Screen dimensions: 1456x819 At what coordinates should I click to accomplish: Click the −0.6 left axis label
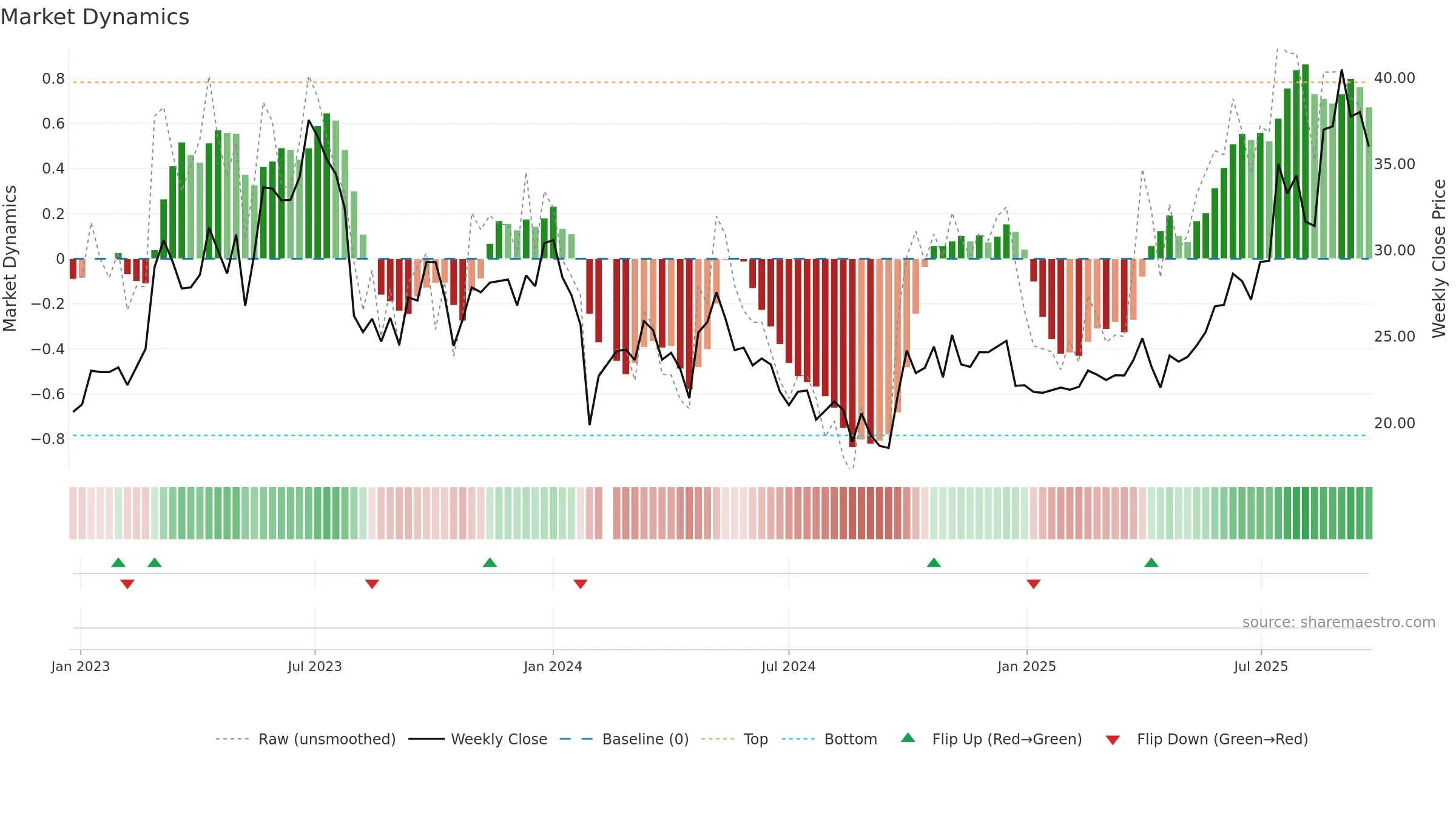(x=48, y=394)
